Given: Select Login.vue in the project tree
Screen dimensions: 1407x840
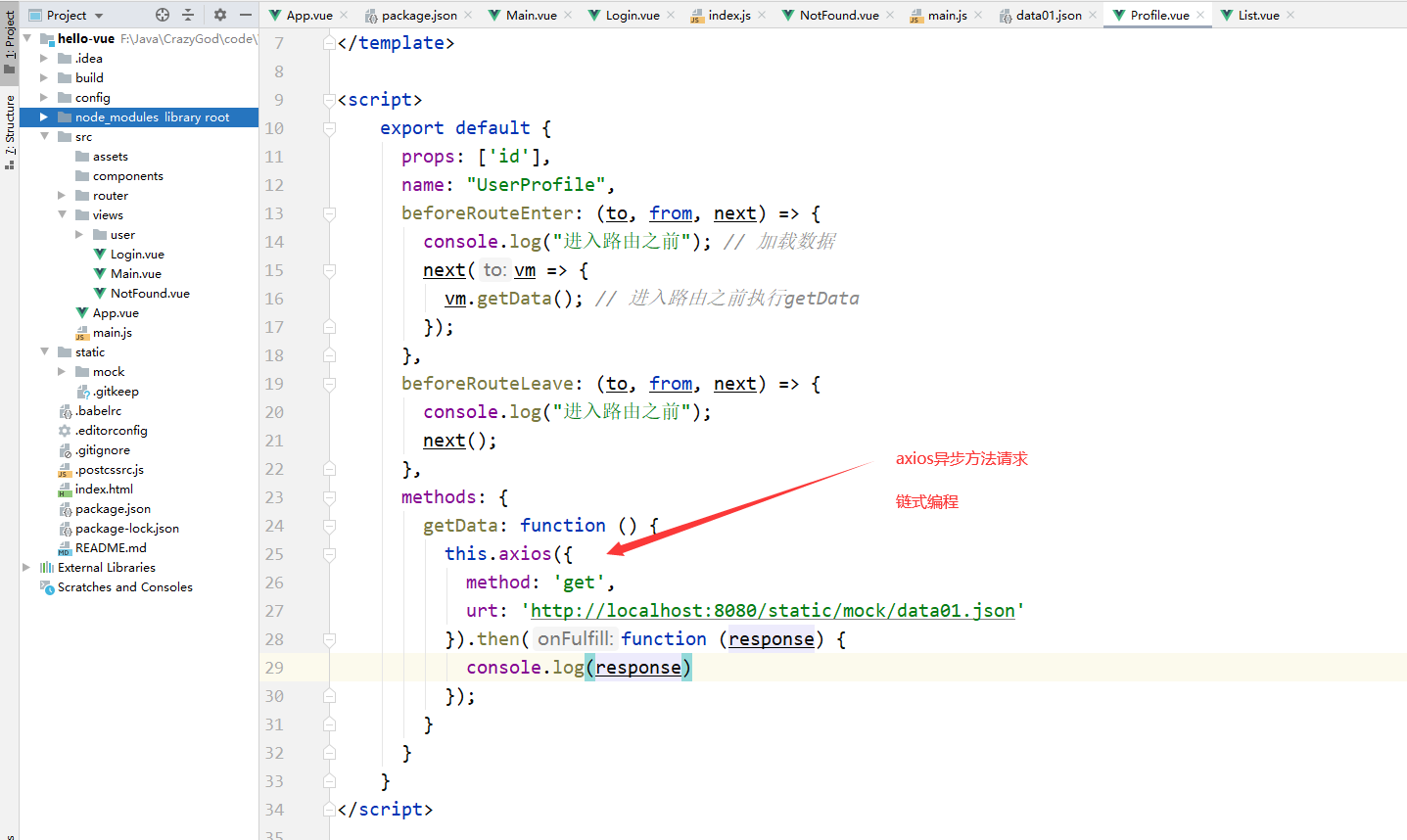Looking at the screenshot, I should coord(128,255).
